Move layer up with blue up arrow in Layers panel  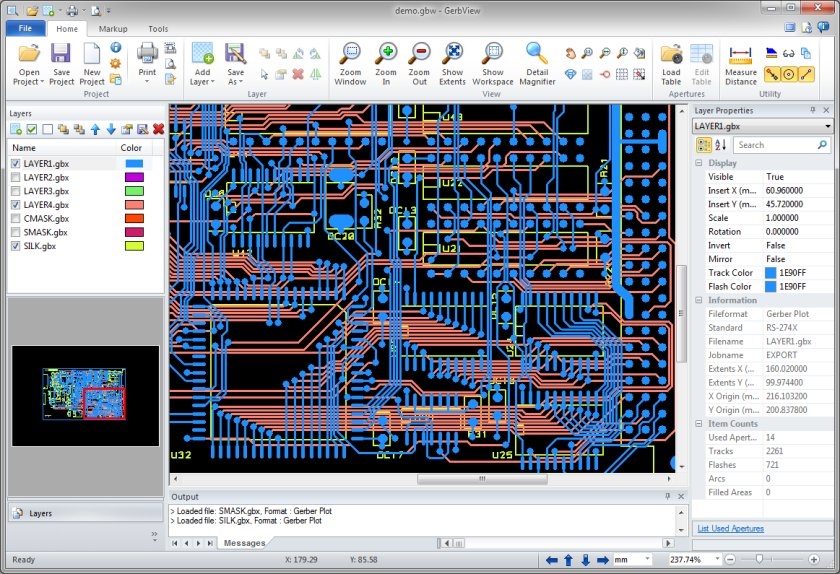pyautogui.click(x=95, y=129)
